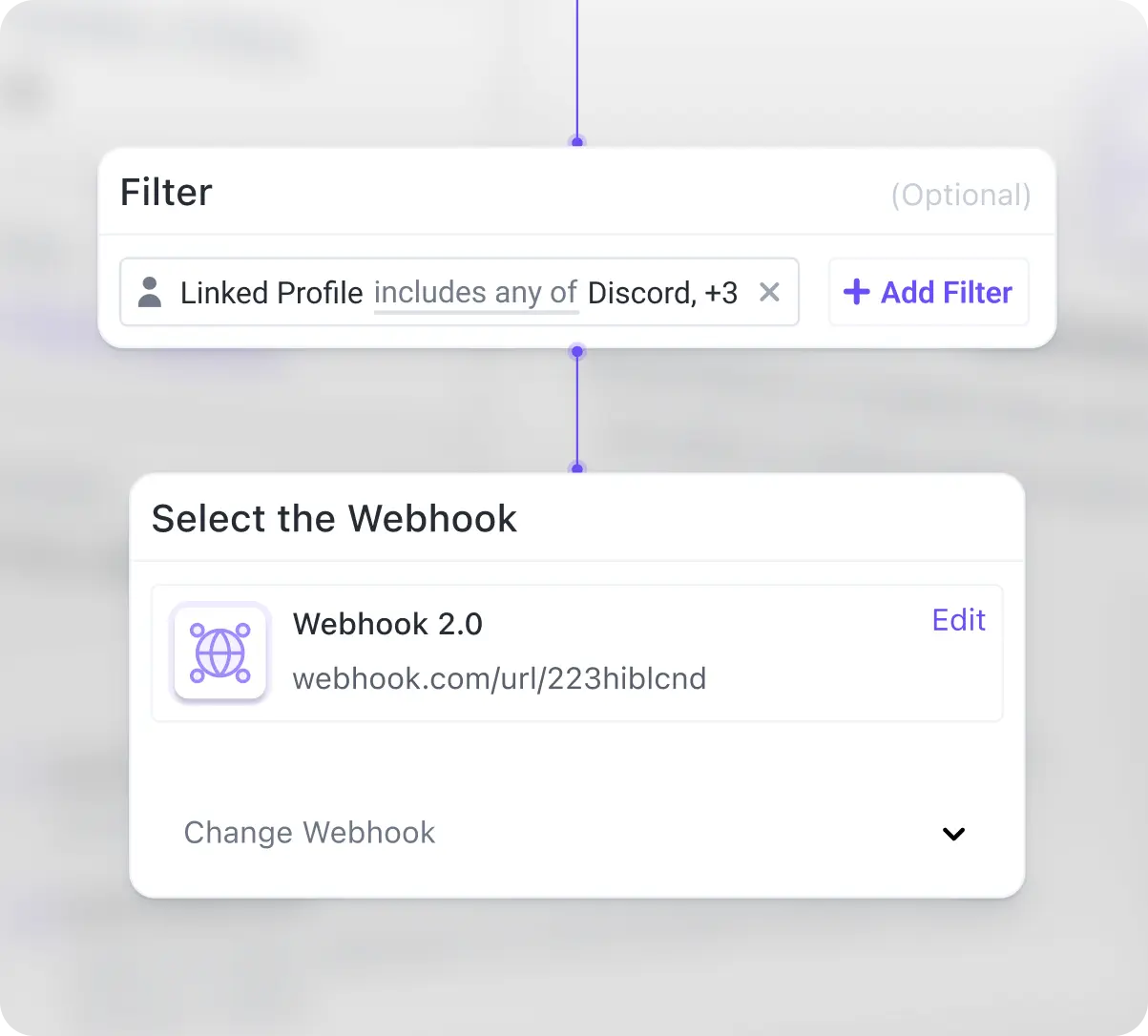Open the 'Discord, +3' value selector
Viewport: 1148px width, 1036px height.
[x=663, y=293]
